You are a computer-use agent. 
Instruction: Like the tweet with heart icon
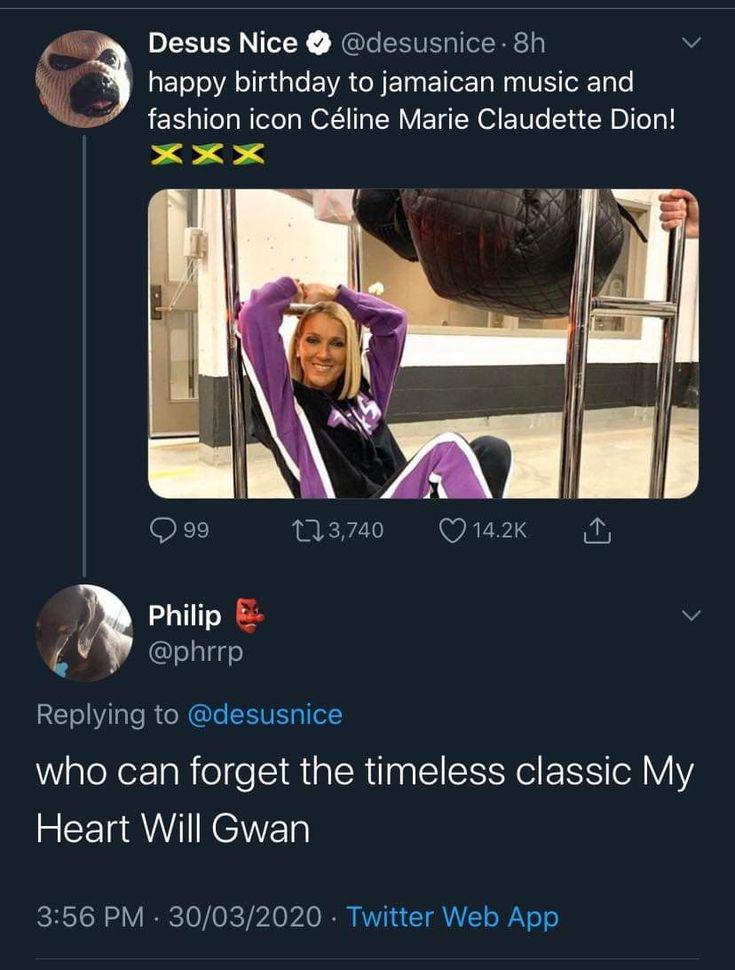(x=452, y=530)
